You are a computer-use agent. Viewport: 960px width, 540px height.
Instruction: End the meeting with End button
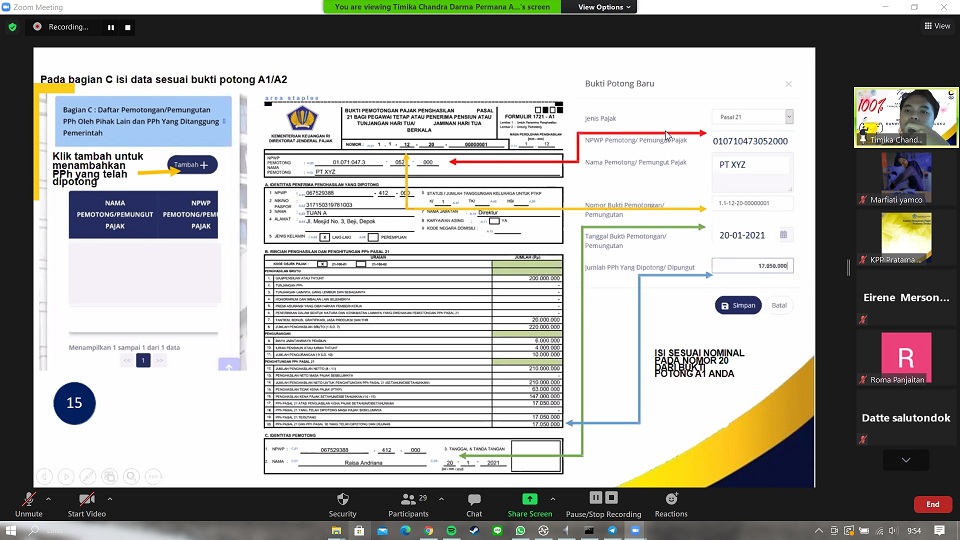[x=932, y=504]
